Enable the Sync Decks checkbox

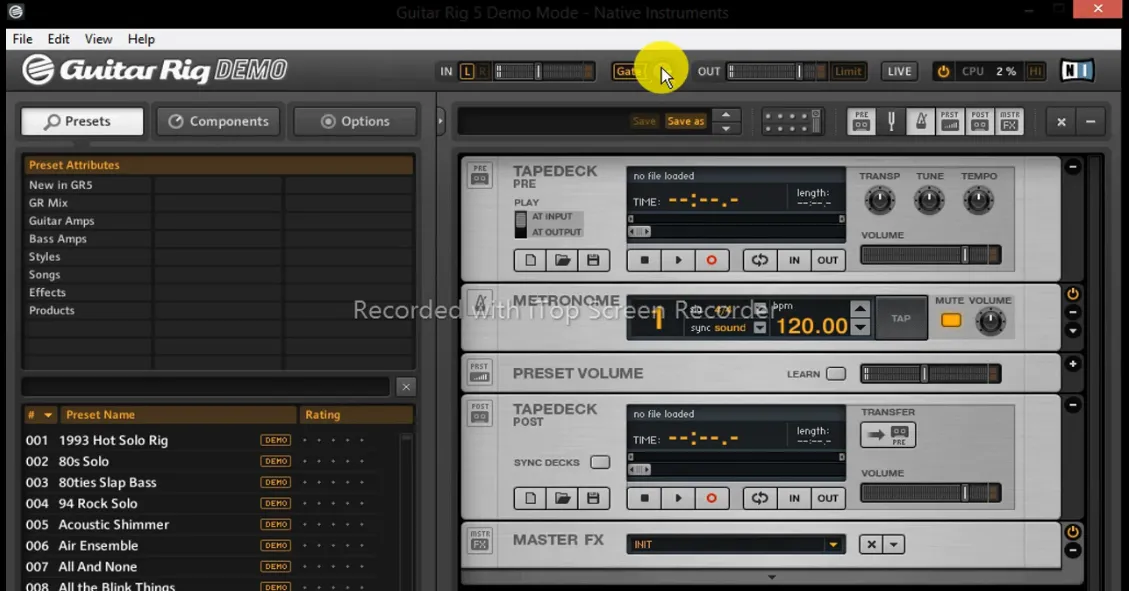tap(600, 462)
